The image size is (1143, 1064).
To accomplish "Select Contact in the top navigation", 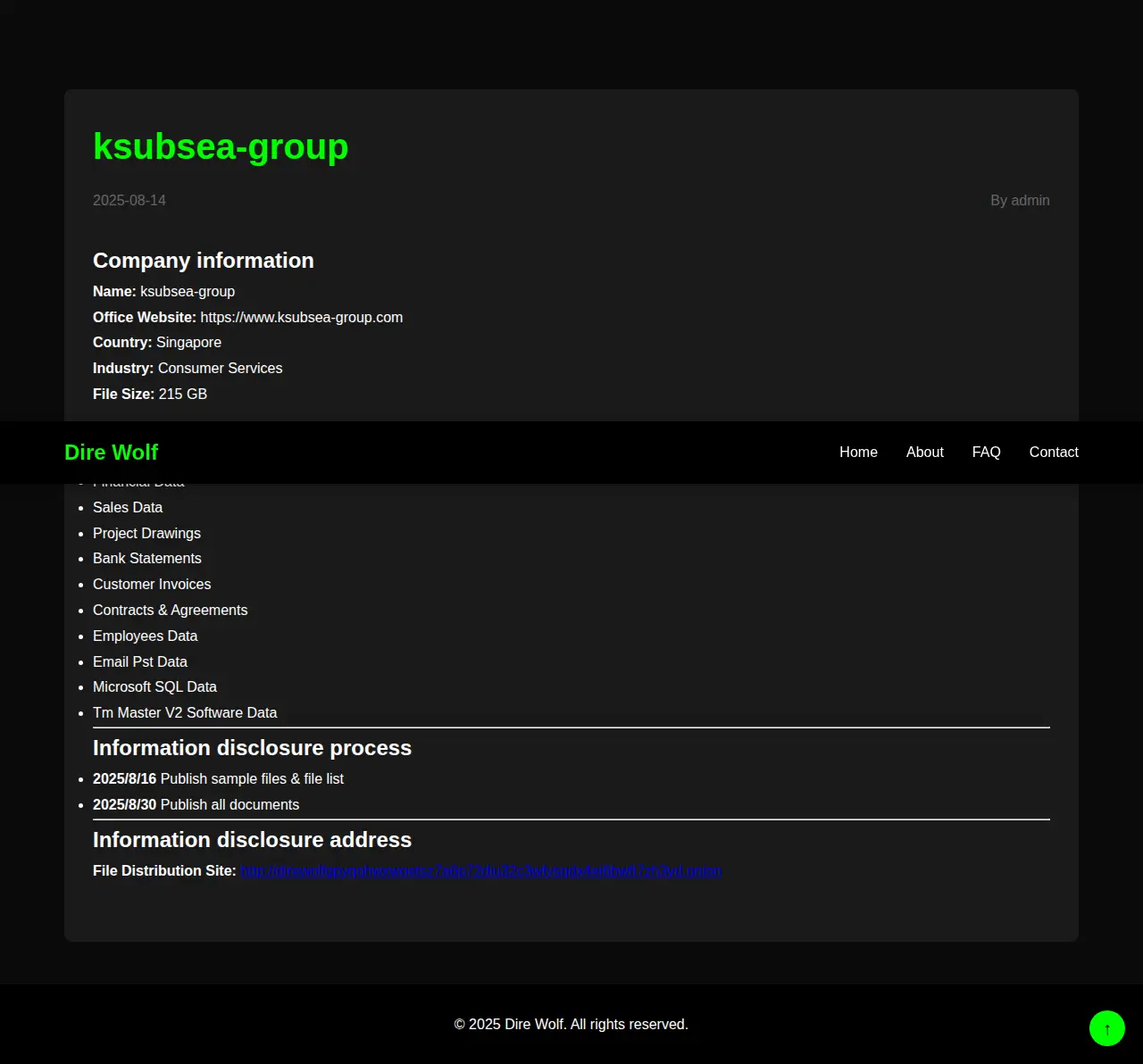I will coord(1053,453).
